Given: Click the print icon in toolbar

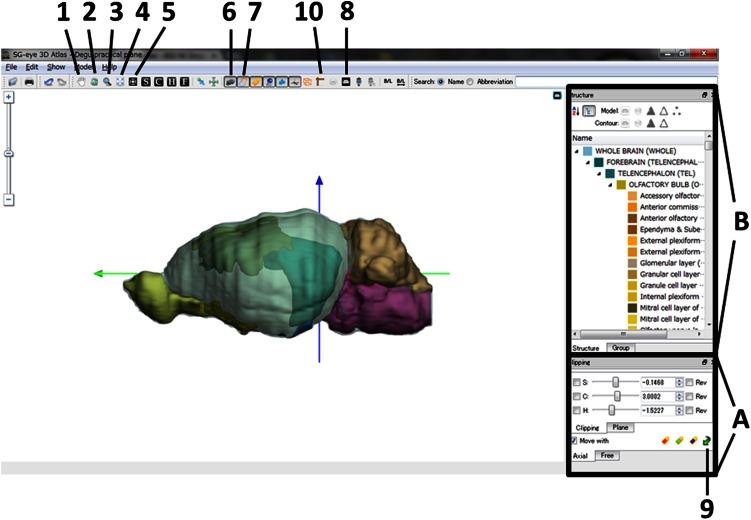Looking at the screenshot, I should tap(29, 80).
